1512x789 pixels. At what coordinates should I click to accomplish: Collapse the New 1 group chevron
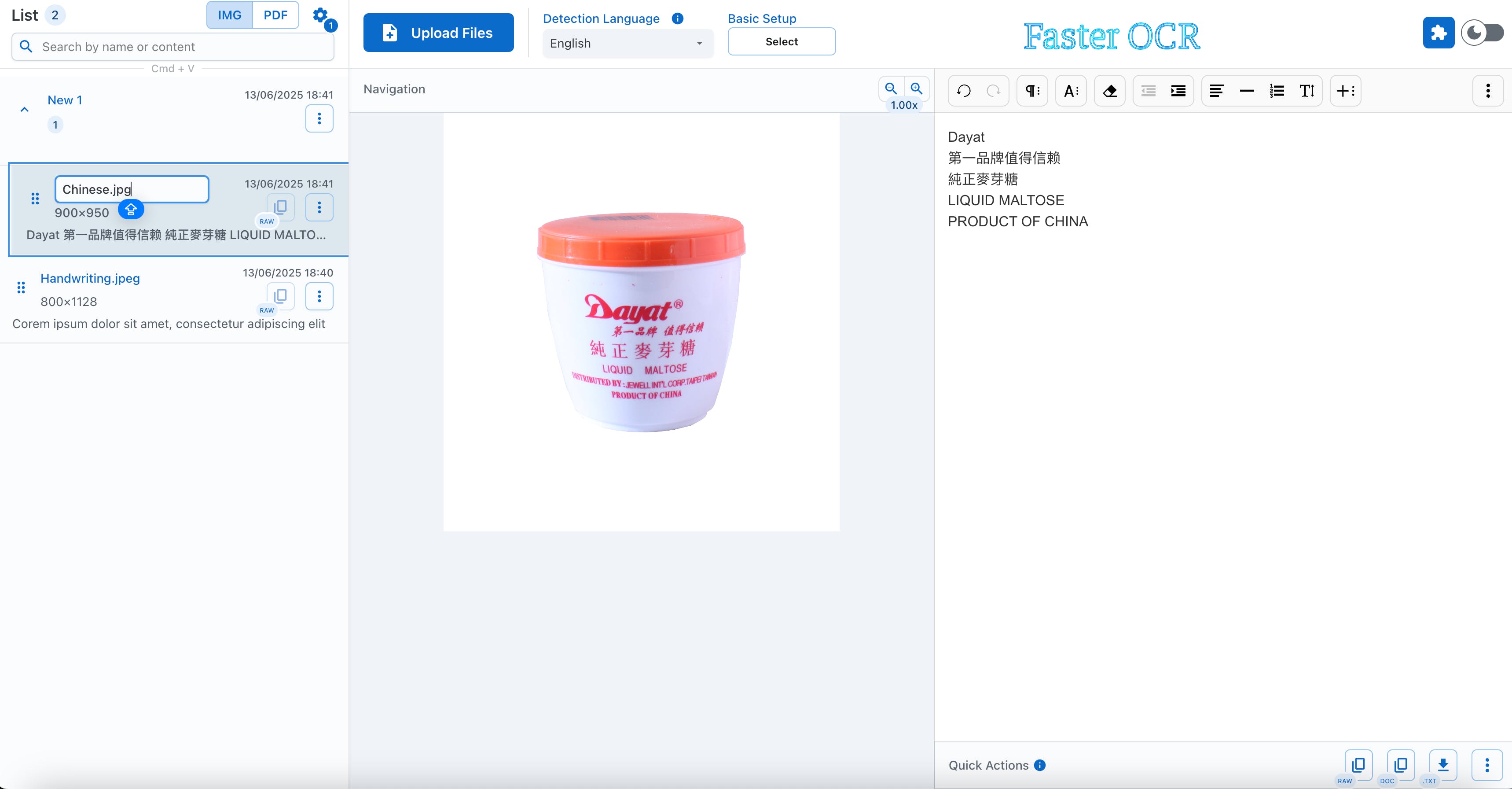click(x=25, y=110)
